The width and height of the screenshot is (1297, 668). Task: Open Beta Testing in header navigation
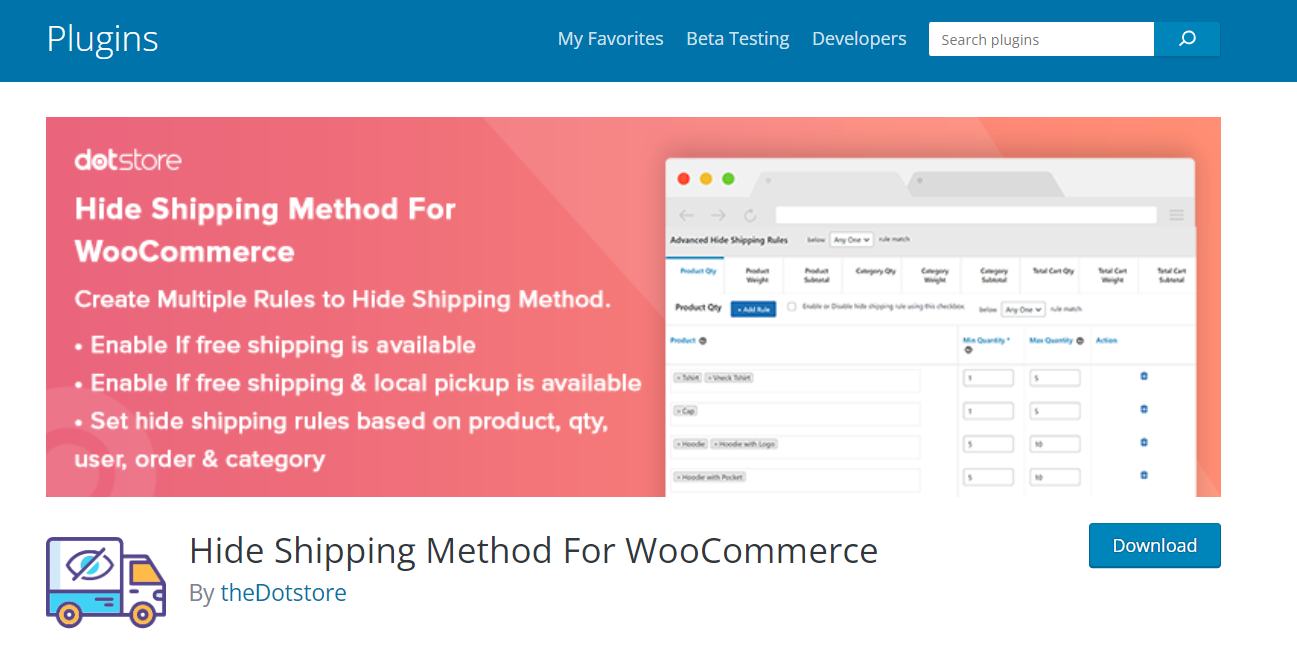pyautogui.click(x=738, y=39)
